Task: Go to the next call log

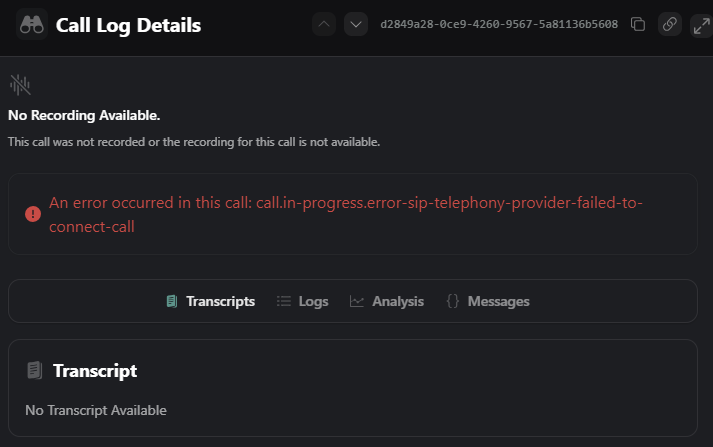Action: 356,24
